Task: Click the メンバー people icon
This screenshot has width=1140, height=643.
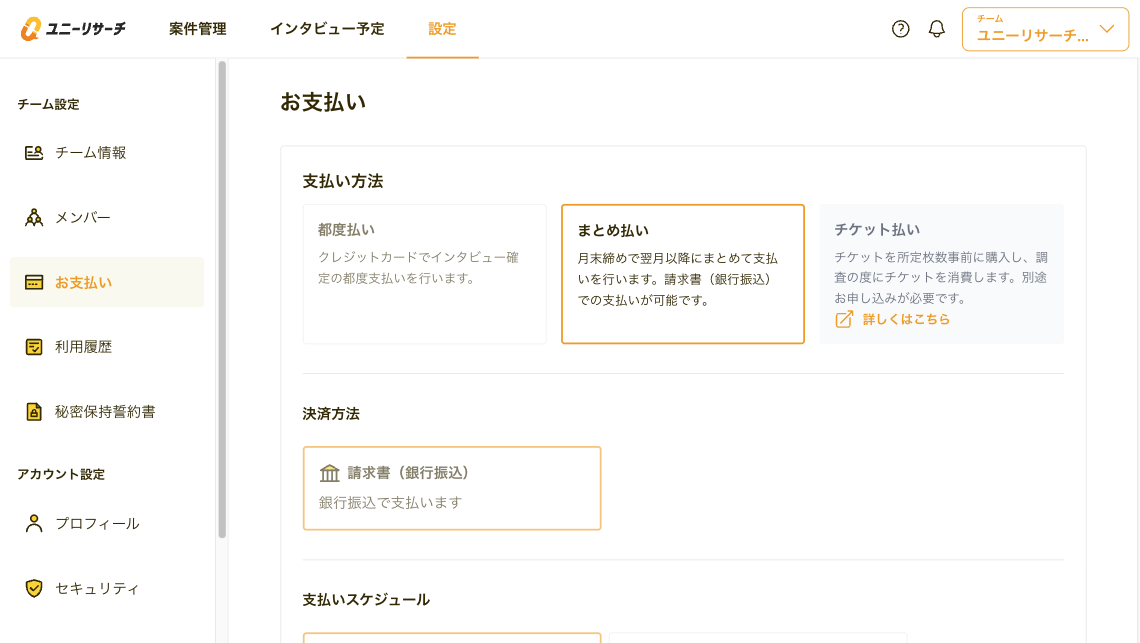Action: pos(34,218)
